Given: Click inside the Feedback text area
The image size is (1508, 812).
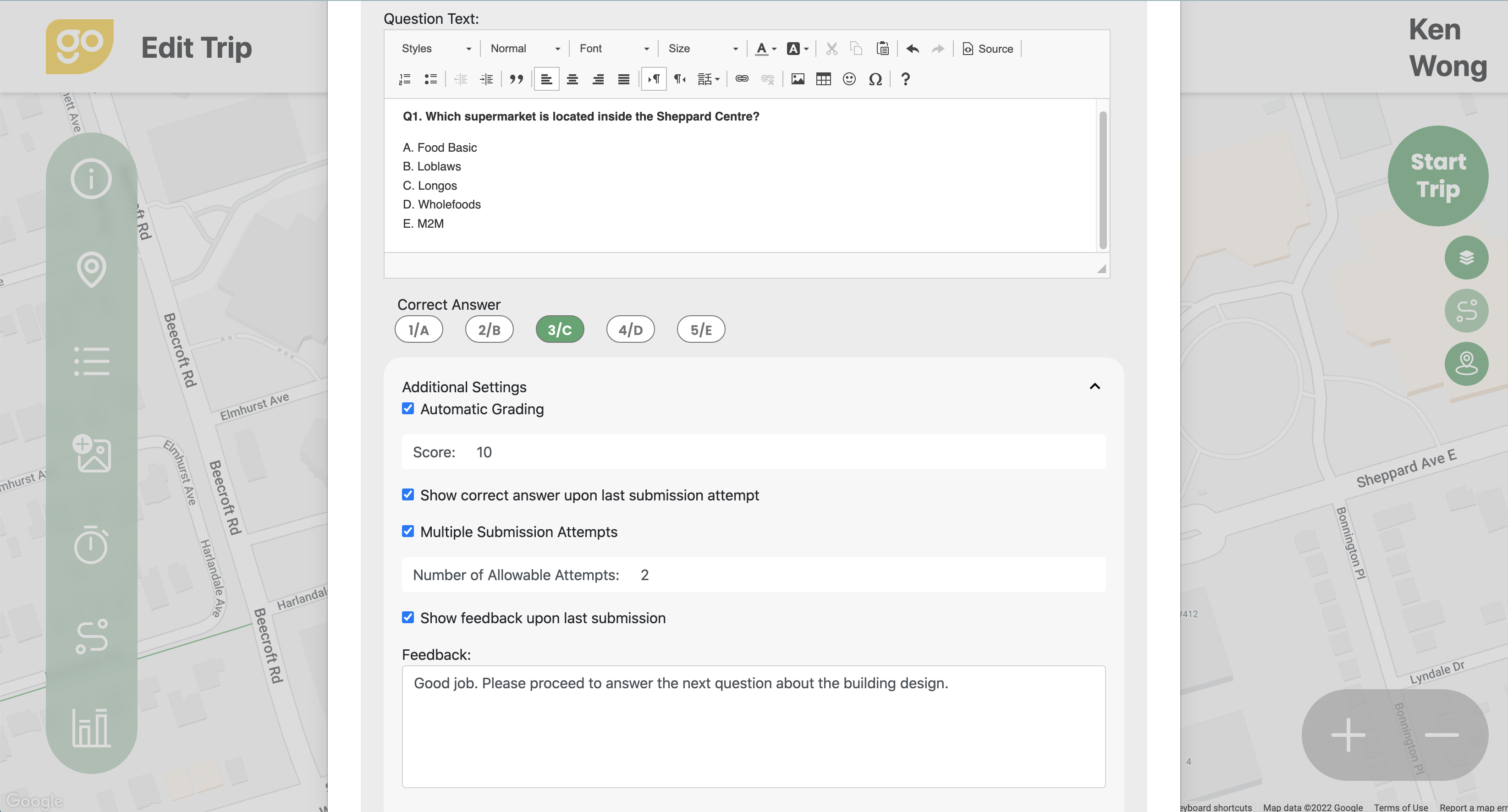Looking at the screenshot, I should (754, 726).
